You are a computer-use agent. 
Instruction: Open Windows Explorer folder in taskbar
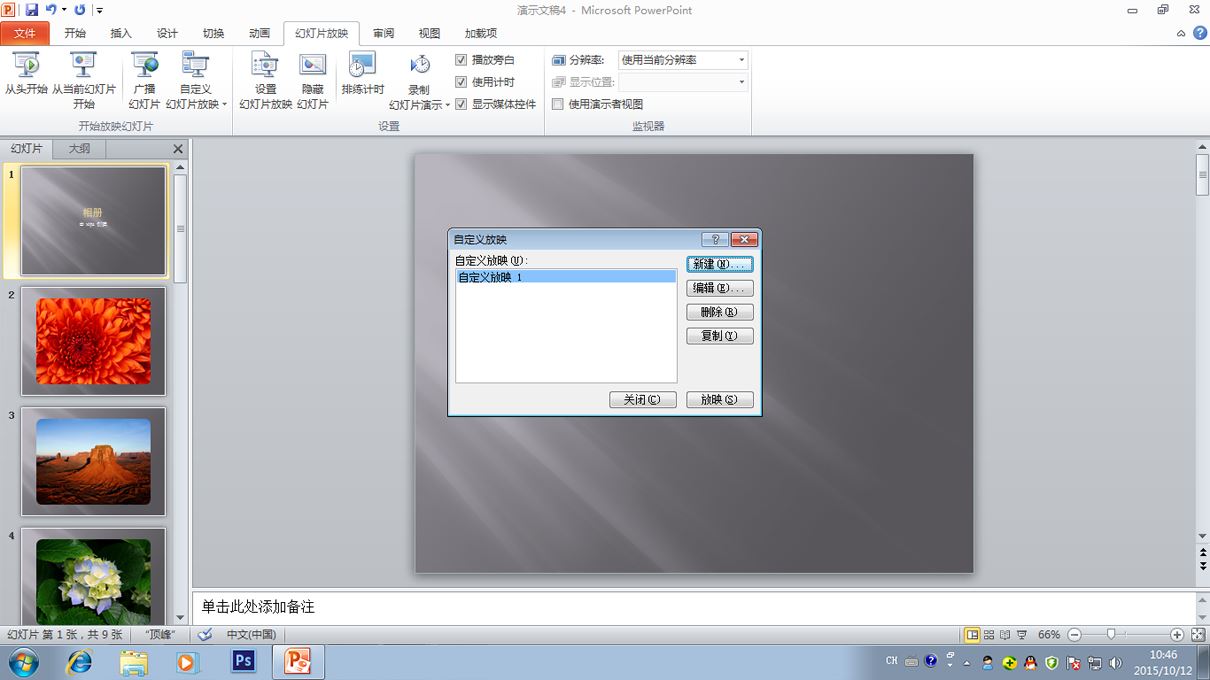point(133,661)
